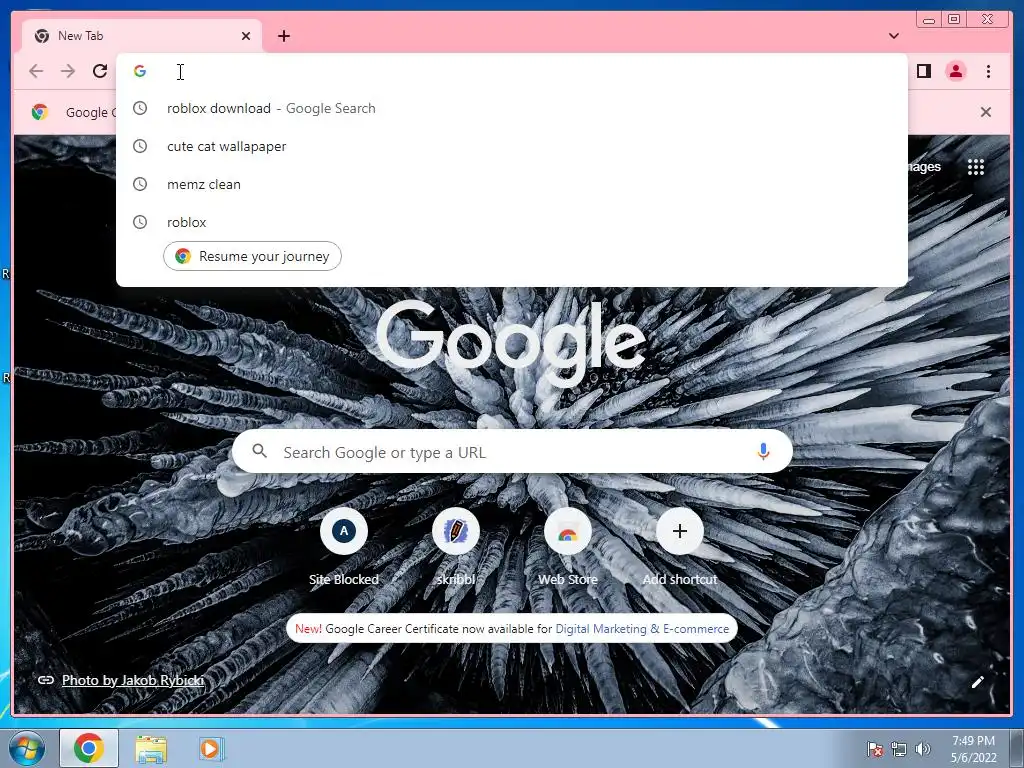Click the Google G icon in address bar
Screen dimensions: 1024x768
[x=140, y=71]
